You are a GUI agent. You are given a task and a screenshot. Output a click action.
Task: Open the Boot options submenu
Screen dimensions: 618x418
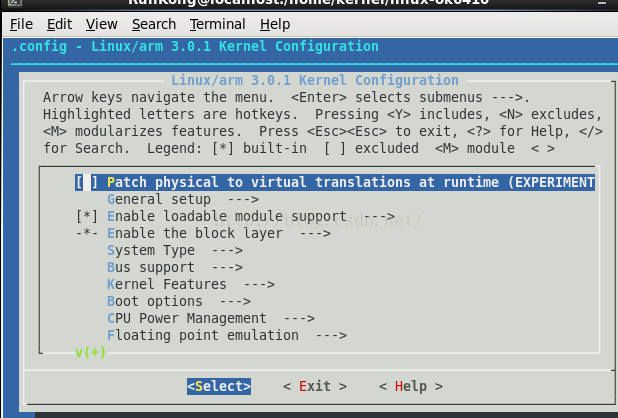(x=179, y=301)
